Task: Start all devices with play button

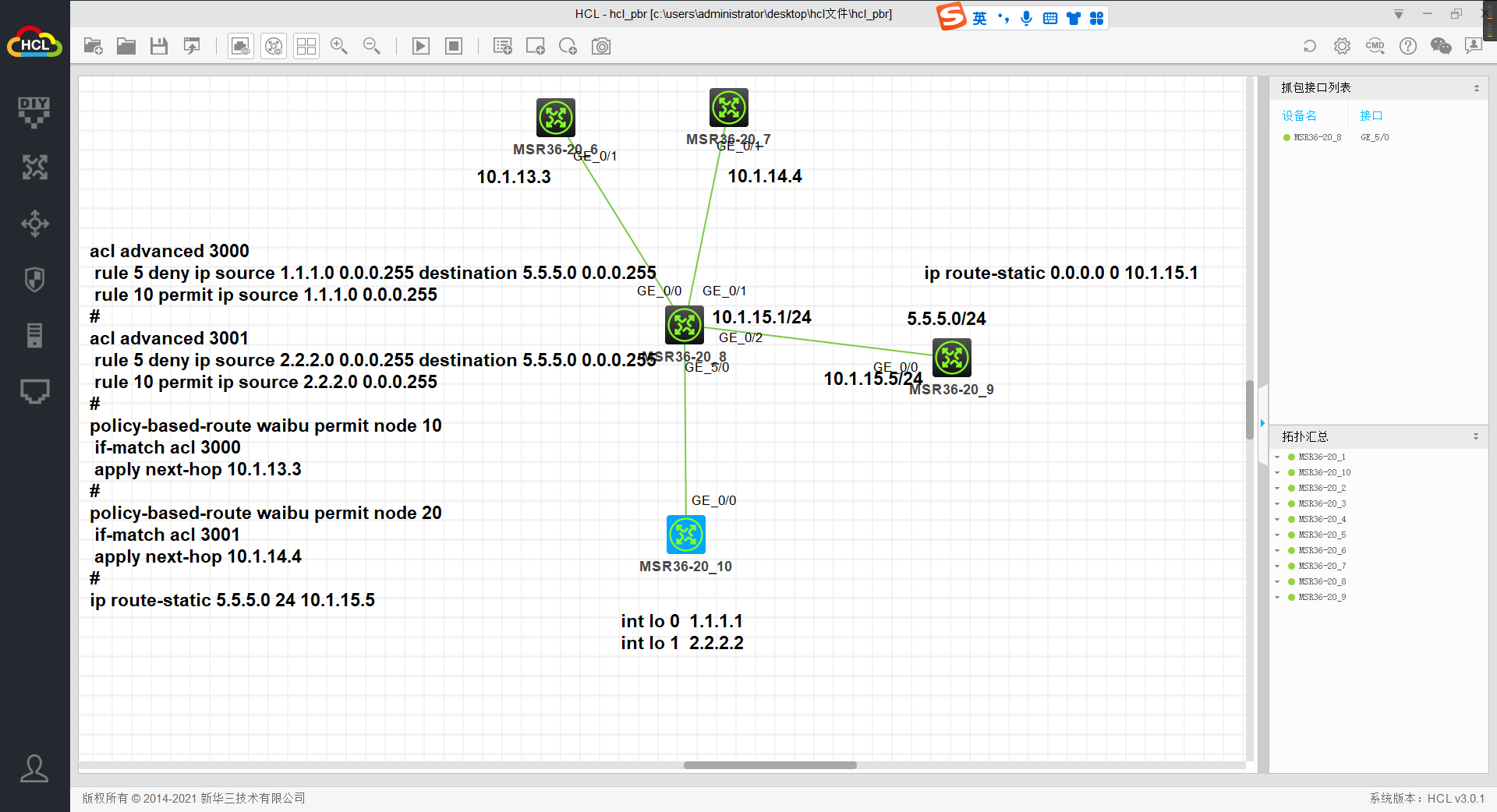Action: 421,47
